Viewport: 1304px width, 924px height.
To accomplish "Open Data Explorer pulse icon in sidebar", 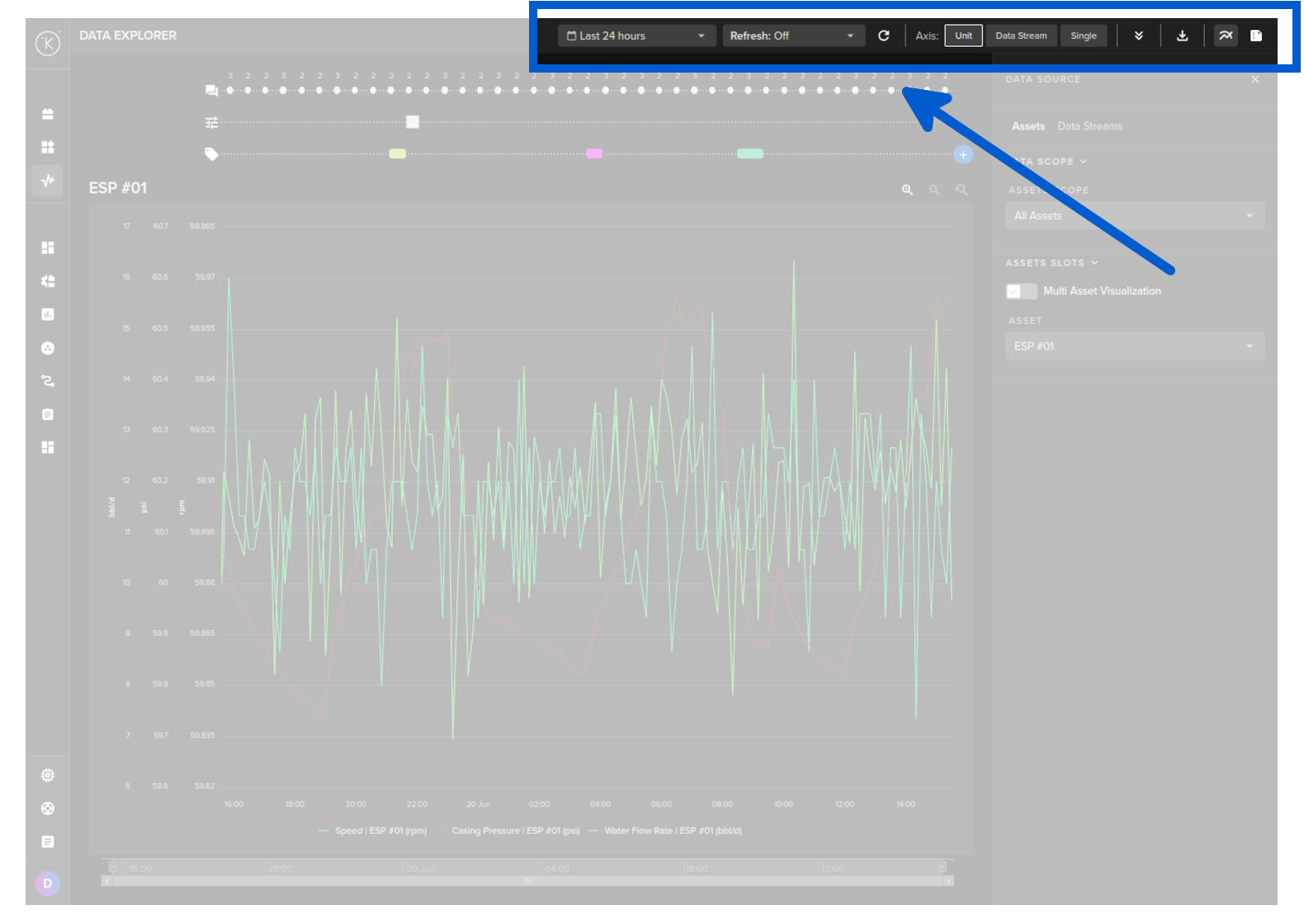I will pyautogui.click(x=48, y=180).
